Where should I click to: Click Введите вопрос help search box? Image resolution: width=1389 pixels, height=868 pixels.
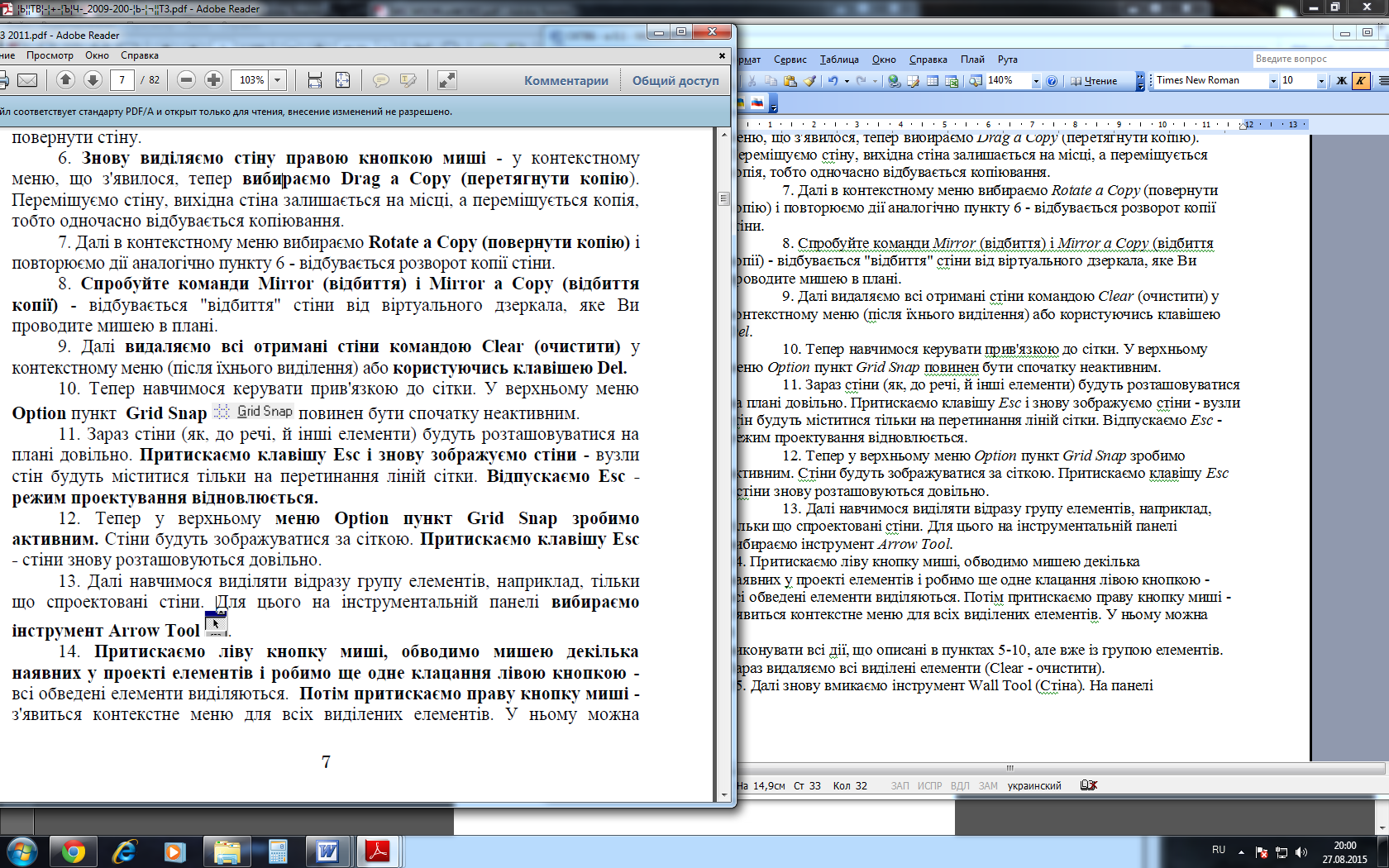pyautogui.click(x=1320, y=59)
